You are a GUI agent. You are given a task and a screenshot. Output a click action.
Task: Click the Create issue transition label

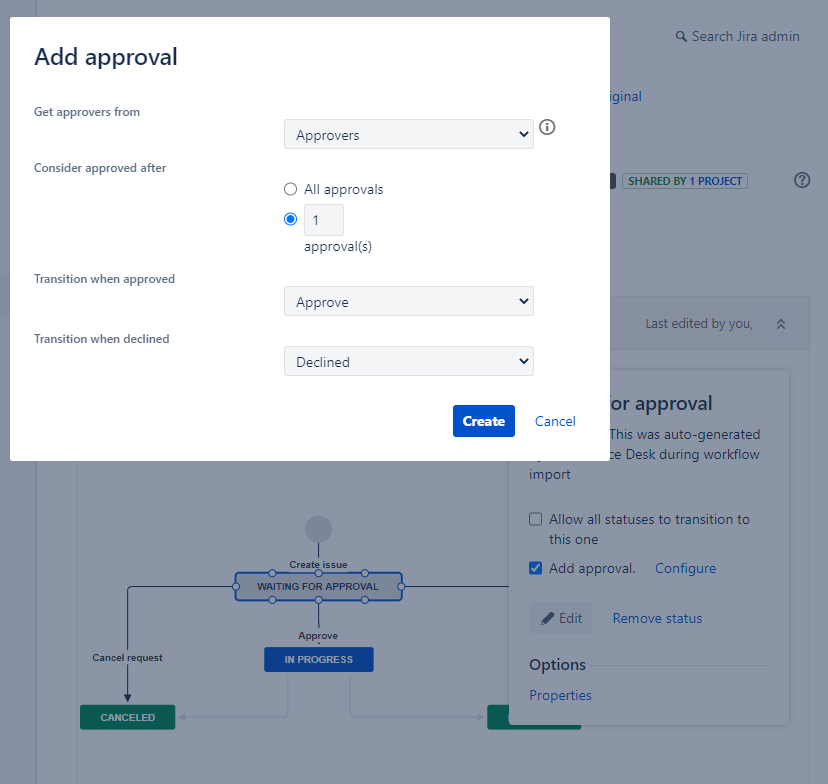pos(318,565)
